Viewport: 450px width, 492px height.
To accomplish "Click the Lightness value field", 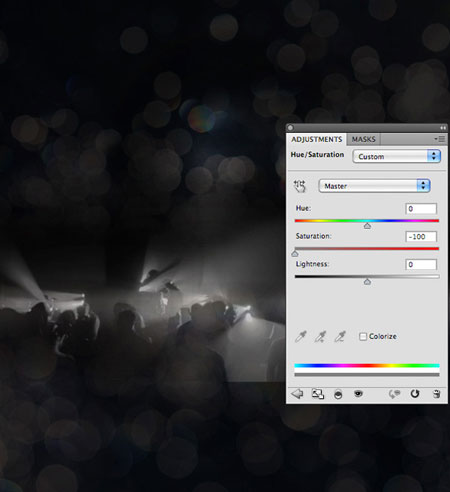I will tap(421, 265).
